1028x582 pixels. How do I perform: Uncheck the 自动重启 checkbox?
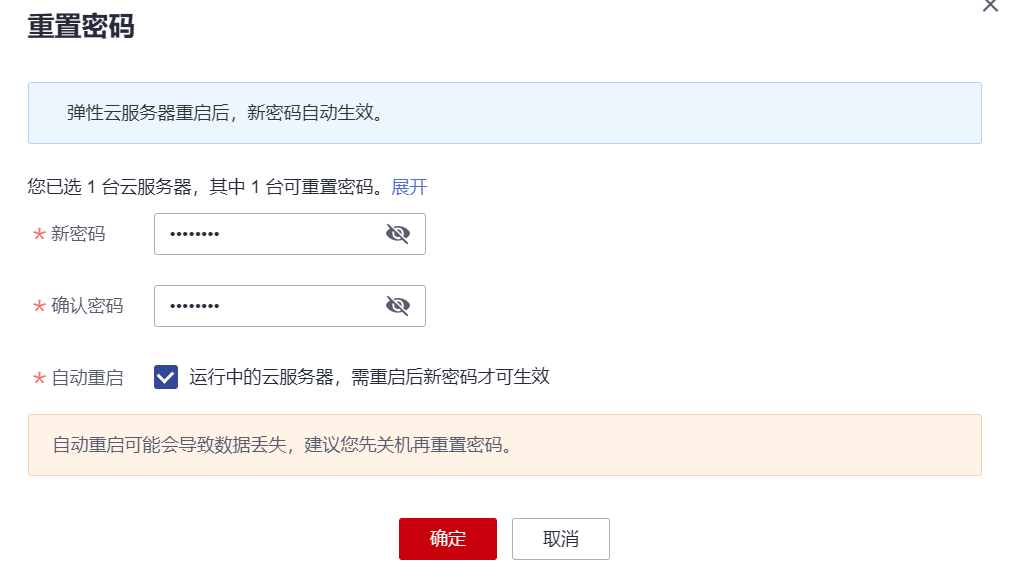click(x=166, y=377)
